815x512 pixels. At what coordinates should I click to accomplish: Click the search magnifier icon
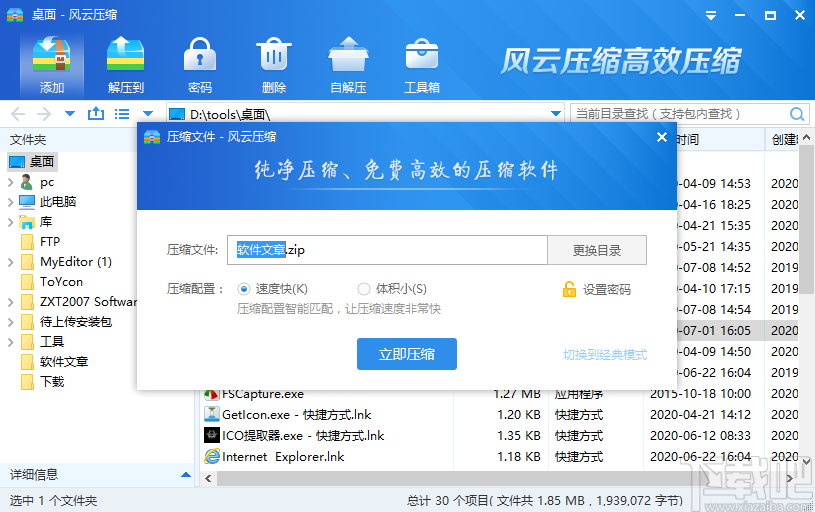(797, 114)
